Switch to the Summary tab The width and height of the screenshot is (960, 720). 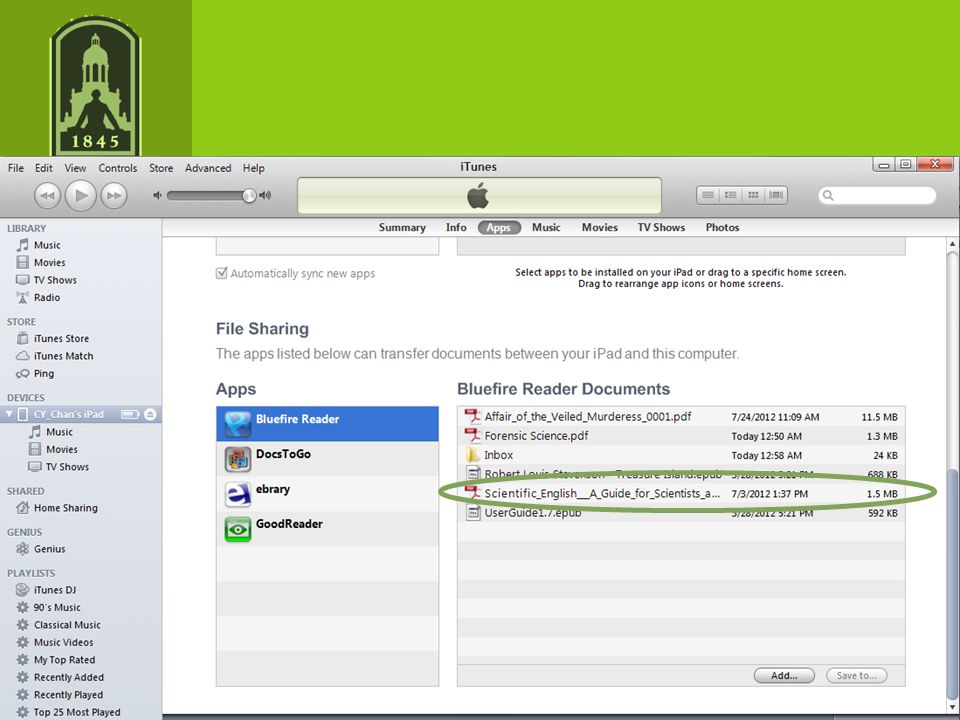click(402, 227)
